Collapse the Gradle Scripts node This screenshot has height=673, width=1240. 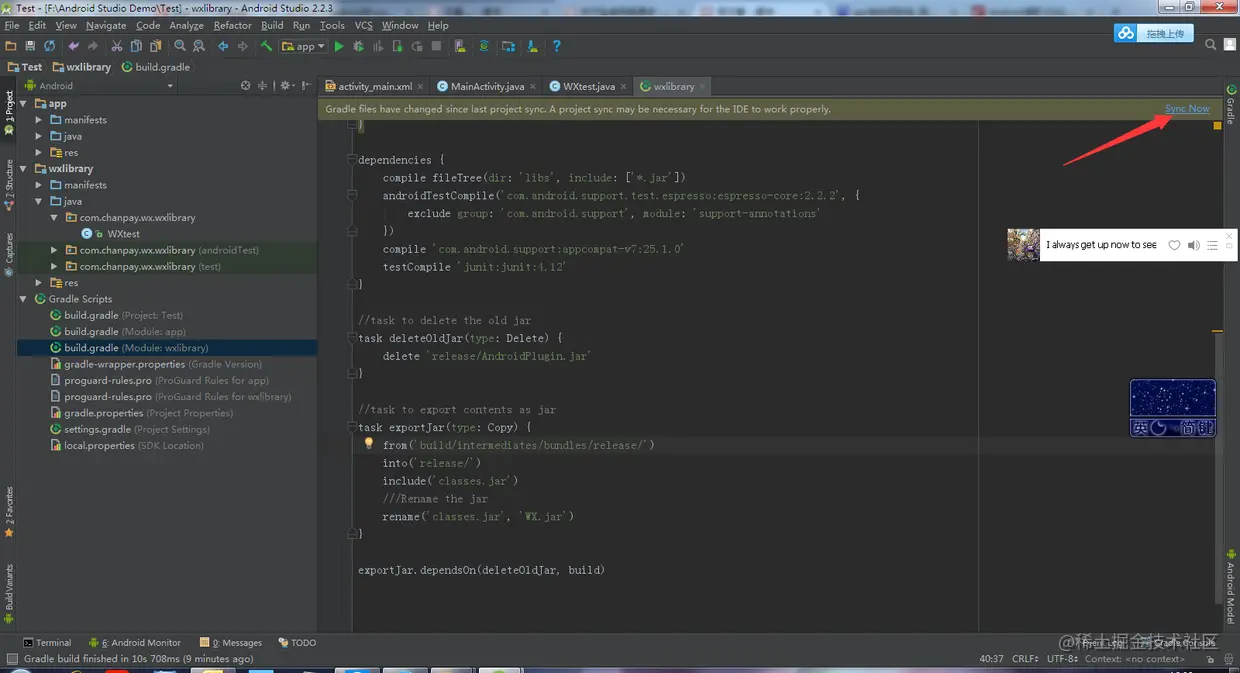pos(24,299)
